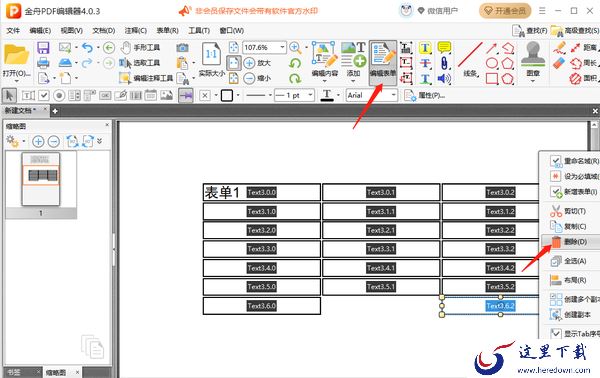
Task: Toggle the highlighted fit-page view button
Action: 233,63
